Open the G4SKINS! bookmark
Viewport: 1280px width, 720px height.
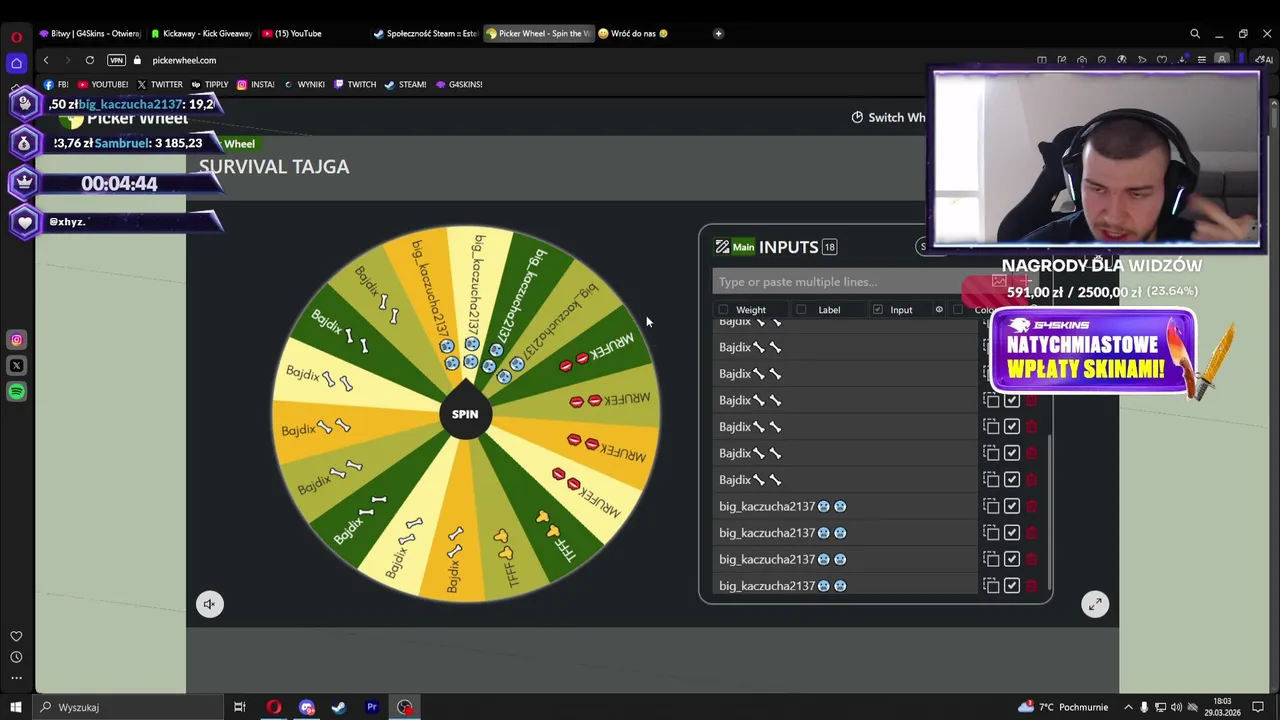point(459,84)
